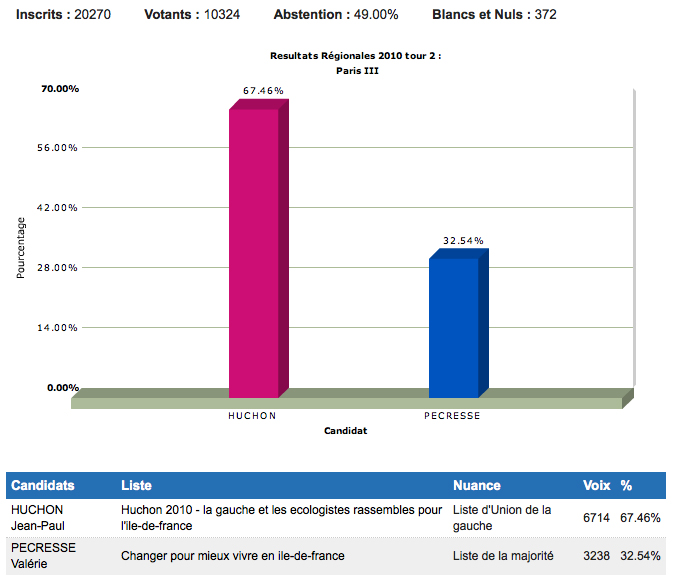Click the 70.00% y-axis label

click(x=60, y=89)
